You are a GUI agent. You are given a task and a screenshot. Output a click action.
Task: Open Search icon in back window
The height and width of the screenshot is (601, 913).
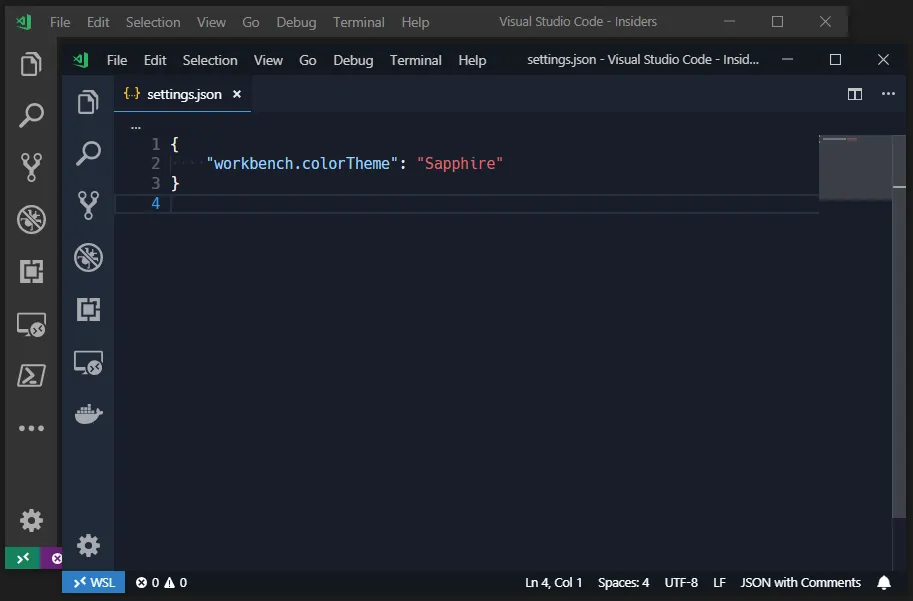[x=31, y=115]
